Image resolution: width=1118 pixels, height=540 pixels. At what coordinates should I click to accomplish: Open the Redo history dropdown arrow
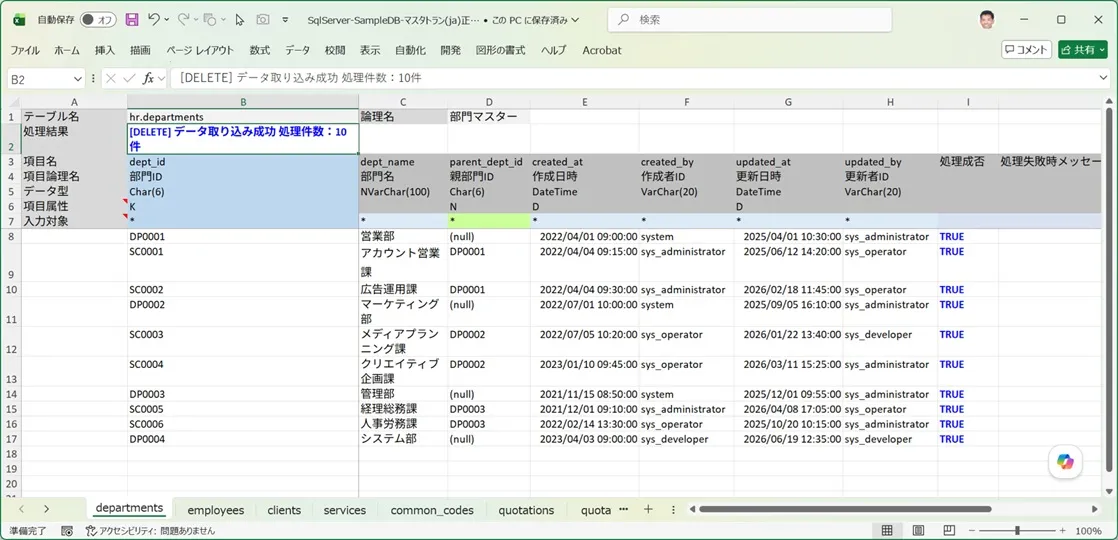(x=195, y=20)
